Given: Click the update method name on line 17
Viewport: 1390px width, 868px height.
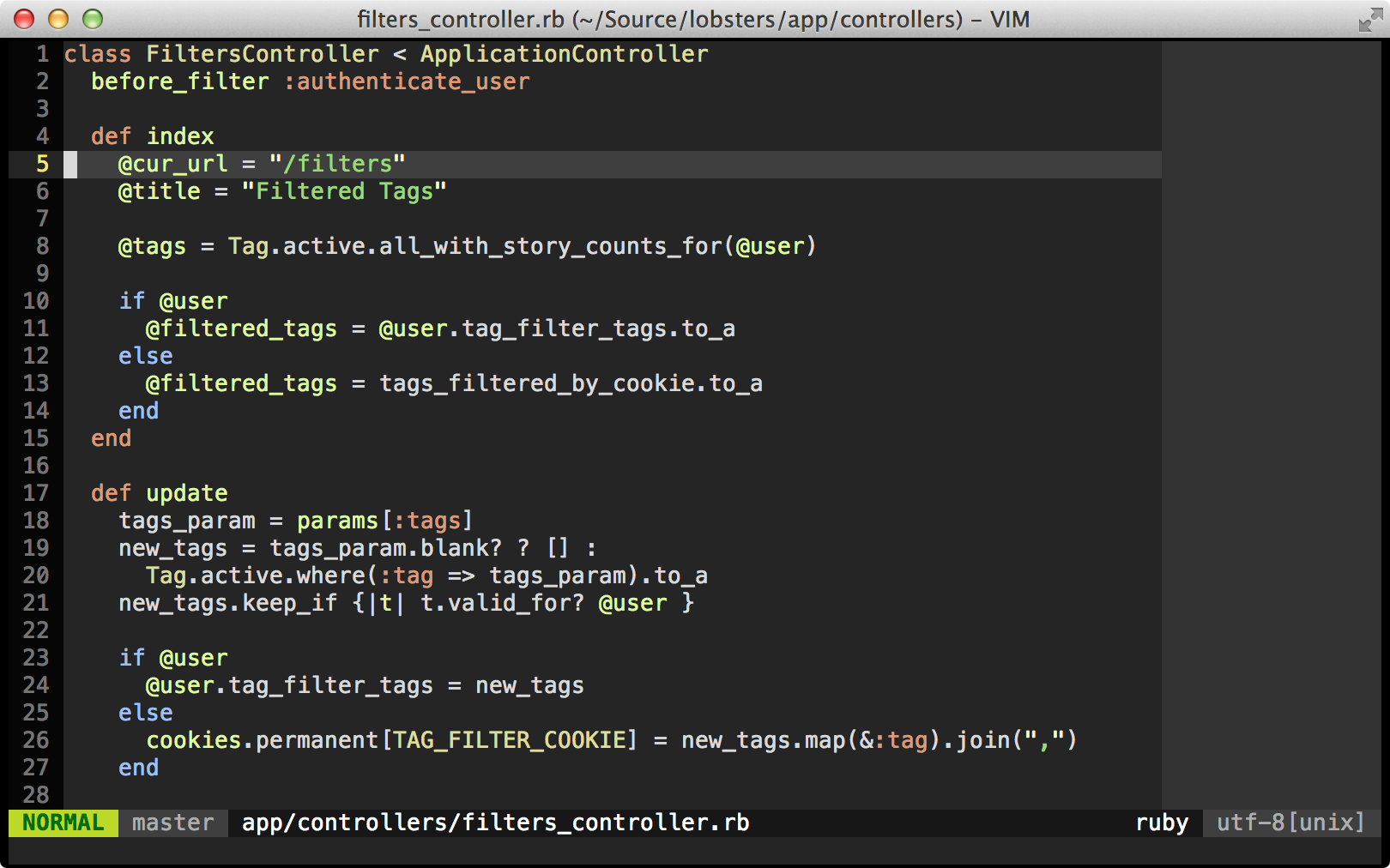Looking at the screenshot, I should [187, 493].
